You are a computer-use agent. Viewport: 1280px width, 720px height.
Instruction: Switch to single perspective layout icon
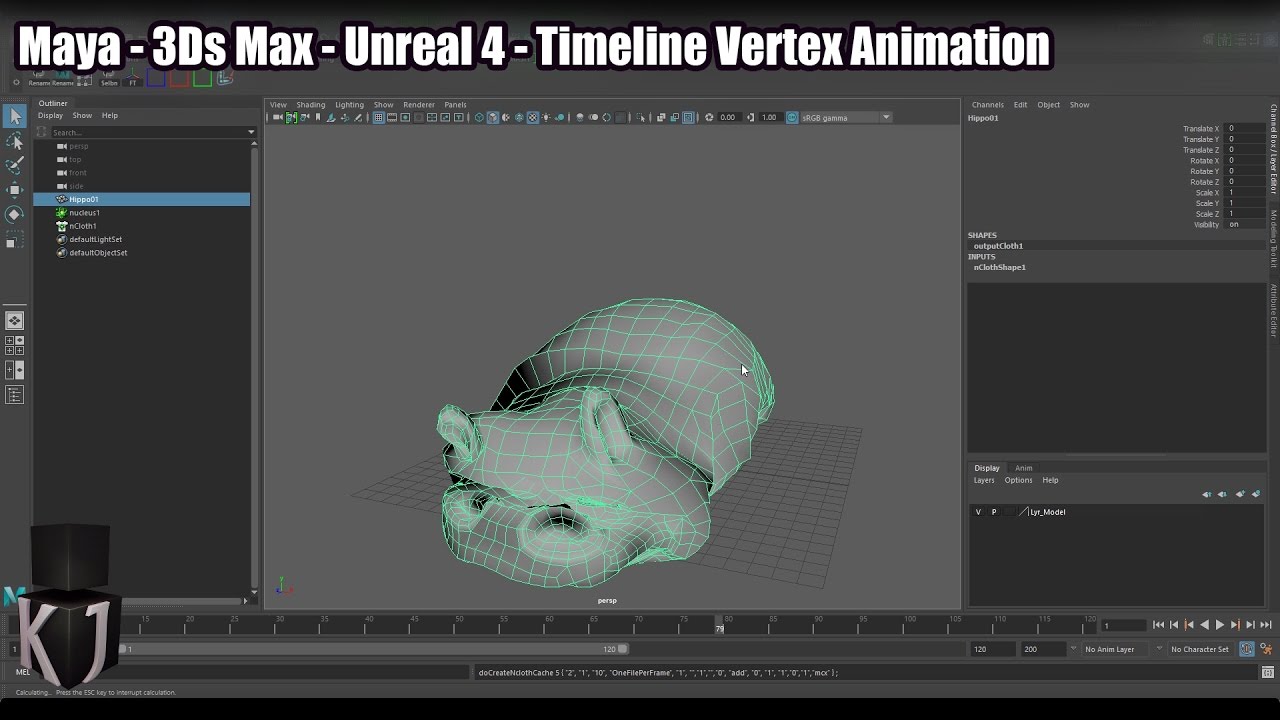pyautogui.click(x=14, y=321)
